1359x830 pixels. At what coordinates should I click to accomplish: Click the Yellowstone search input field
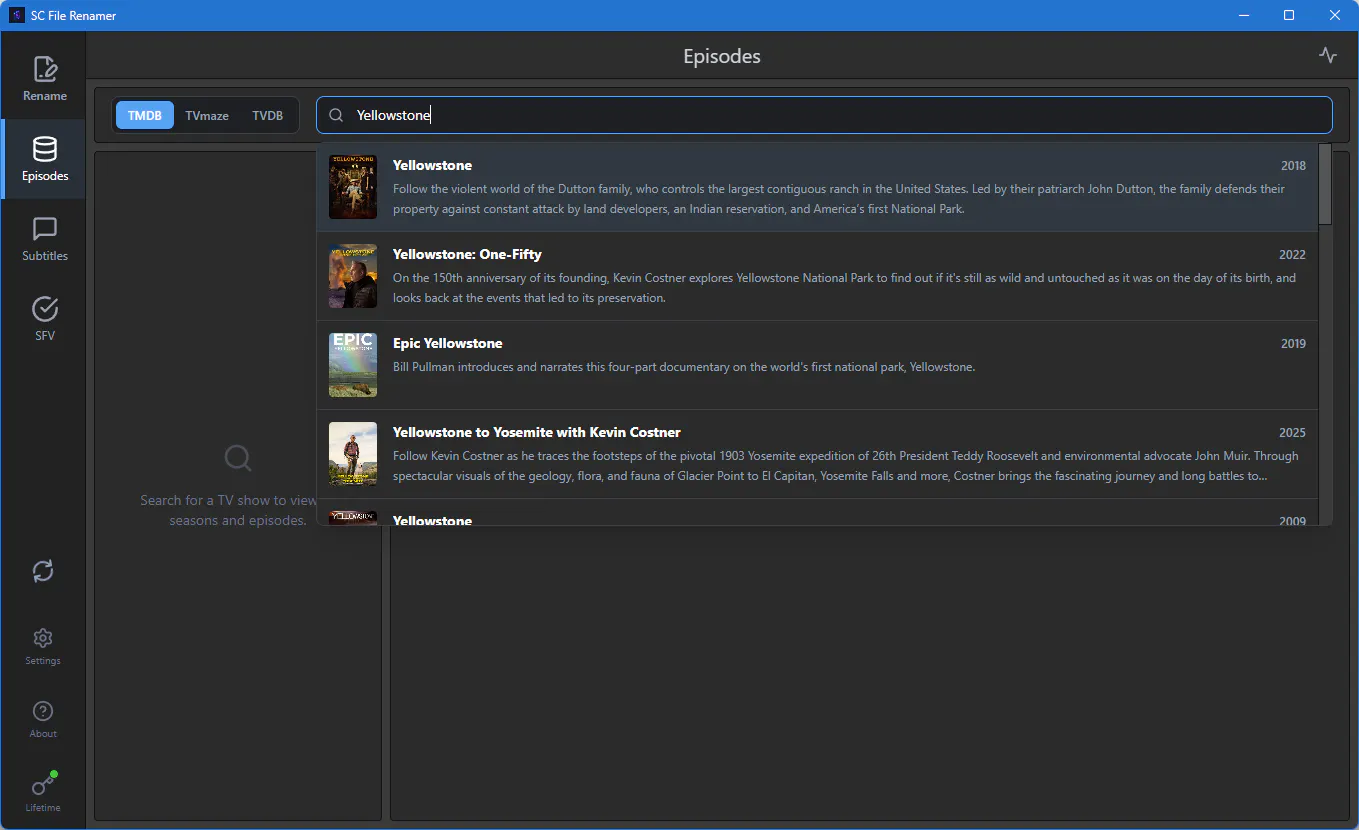(x=825, y=115)
